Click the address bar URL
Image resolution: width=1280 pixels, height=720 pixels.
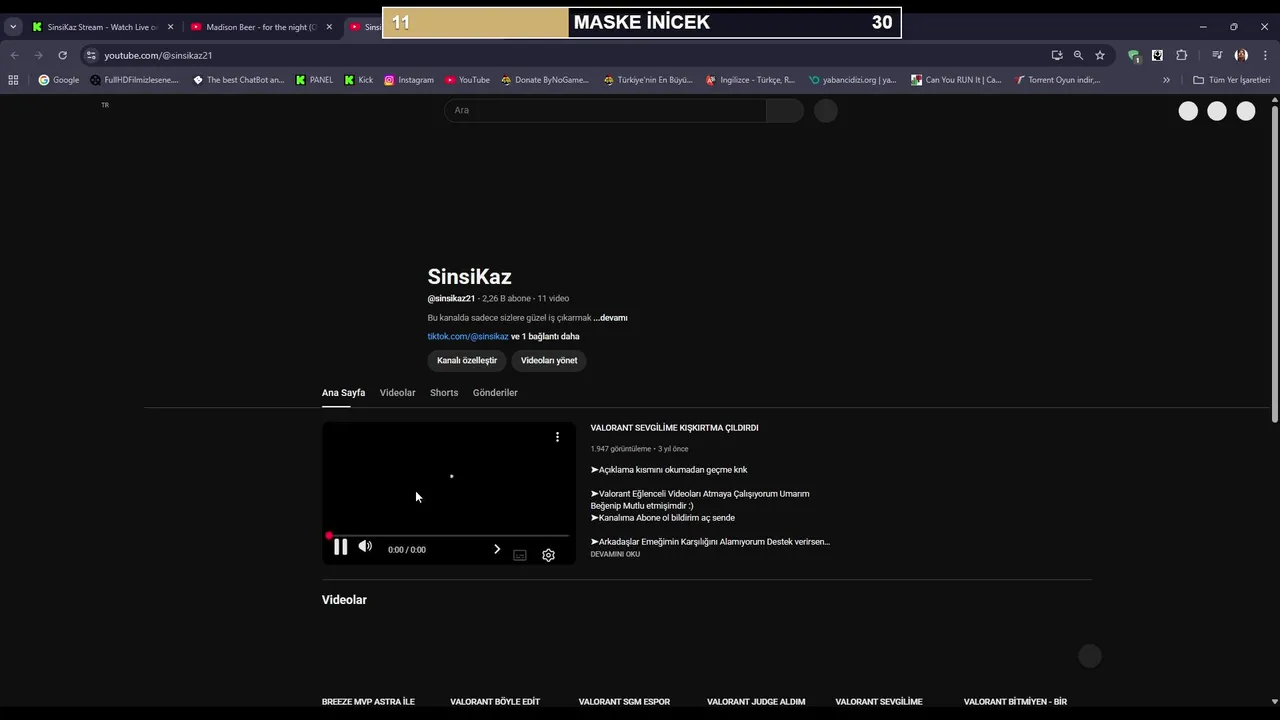[x=158, y=55]
